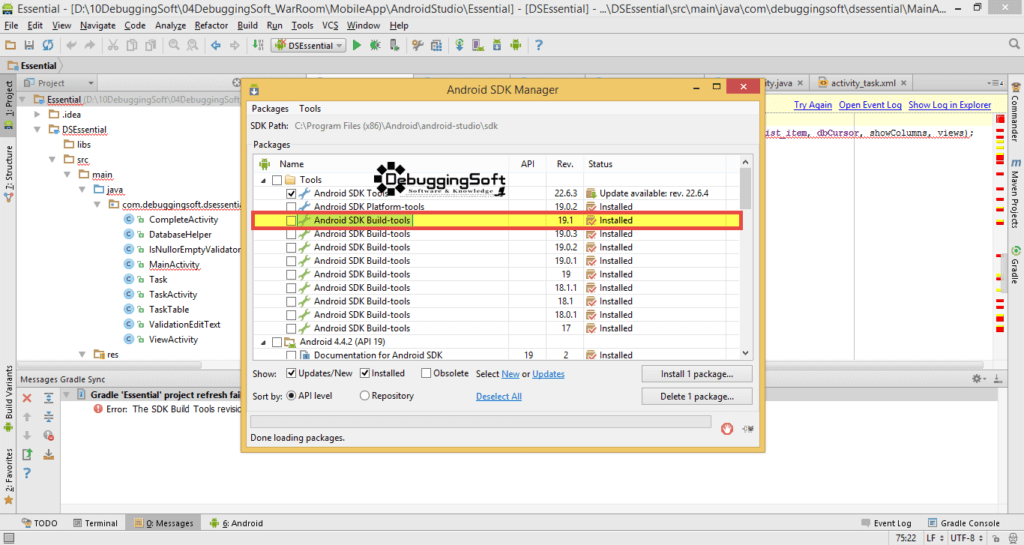
Task: Toggle the Updates/New show checkbox
Action: click(x=291, y=373)
